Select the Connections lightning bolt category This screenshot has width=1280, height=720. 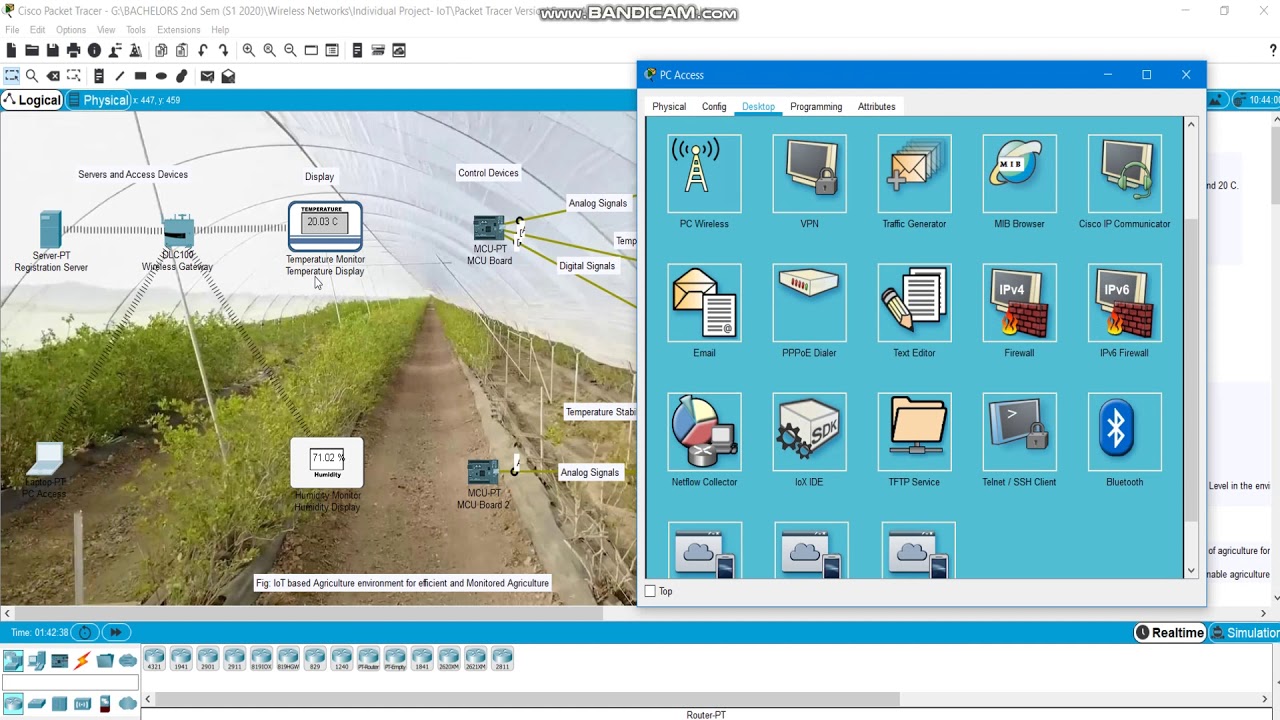click(82, 660)
